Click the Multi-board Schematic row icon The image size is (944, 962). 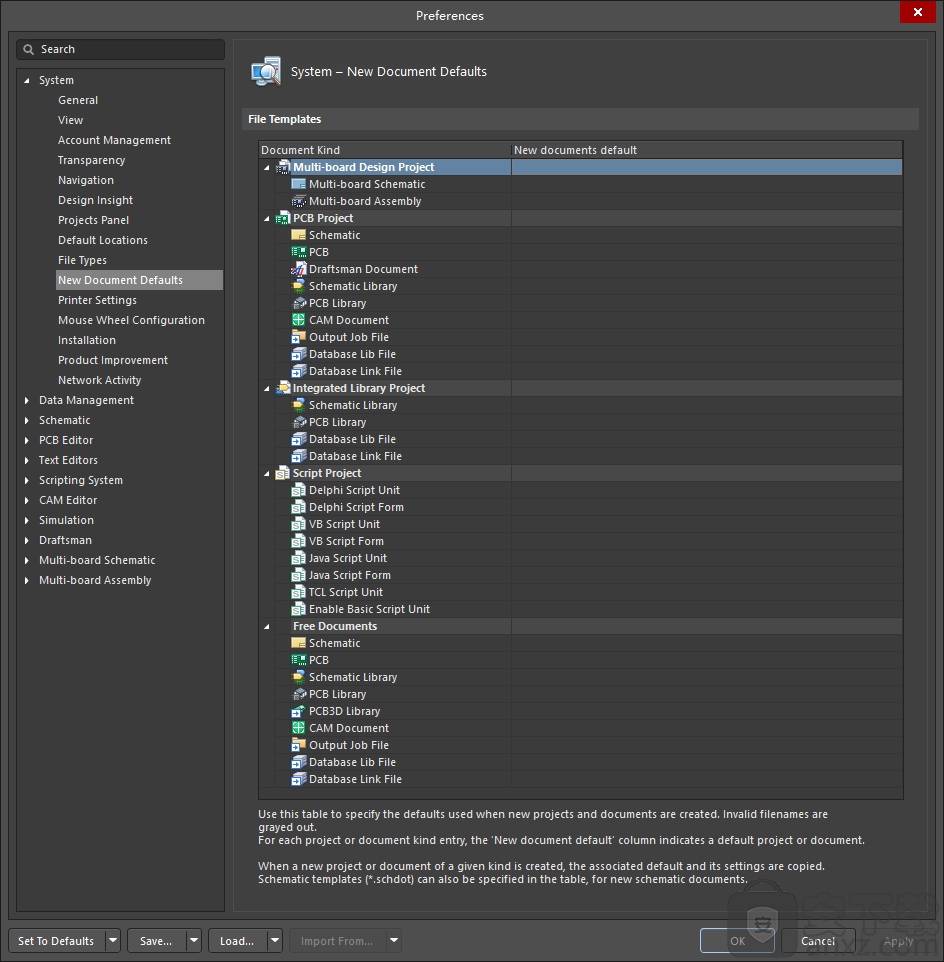click(x=298, y=184)
